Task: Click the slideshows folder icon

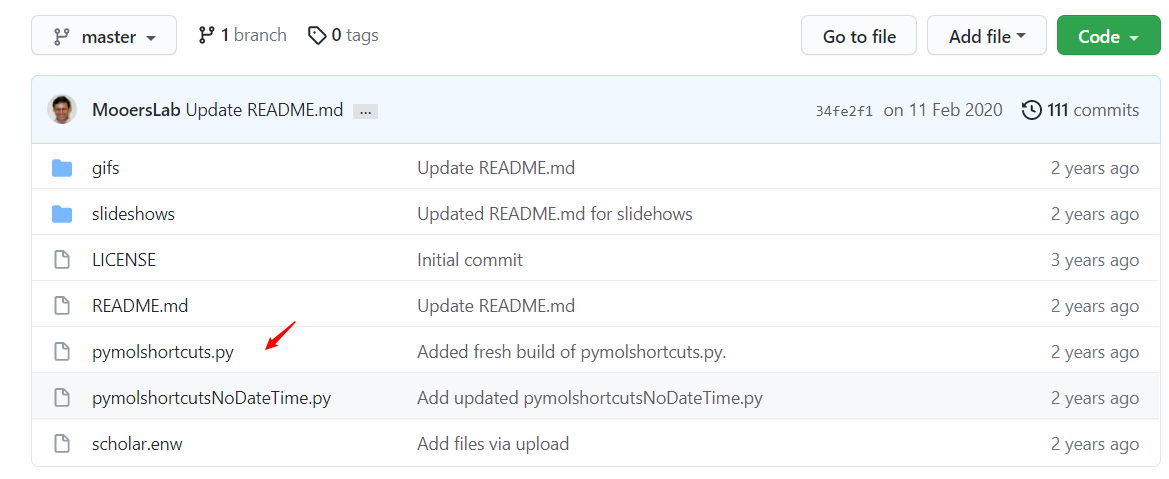Action: click(62, 214)
